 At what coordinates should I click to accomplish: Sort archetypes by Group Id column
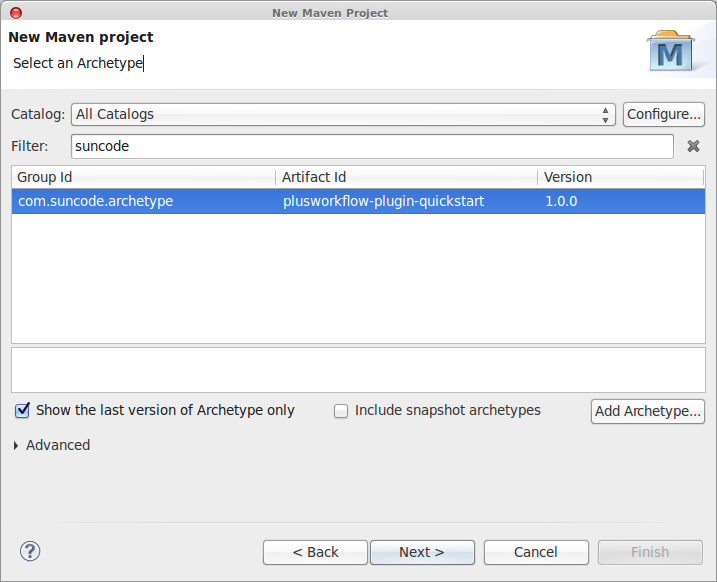click(143, 177)
